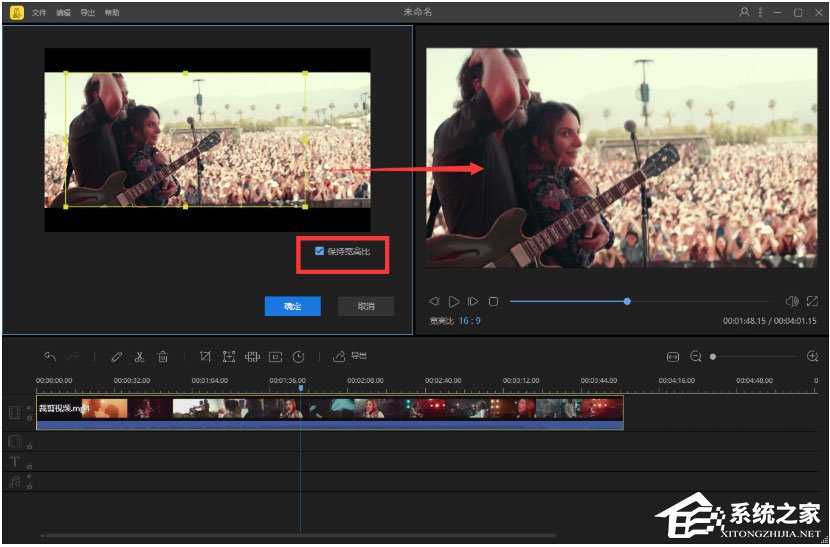The image size is (830, 547).
Task: Toggle the preview volume speaker icon
Action: pyautogui.click(x=791, y=301)
